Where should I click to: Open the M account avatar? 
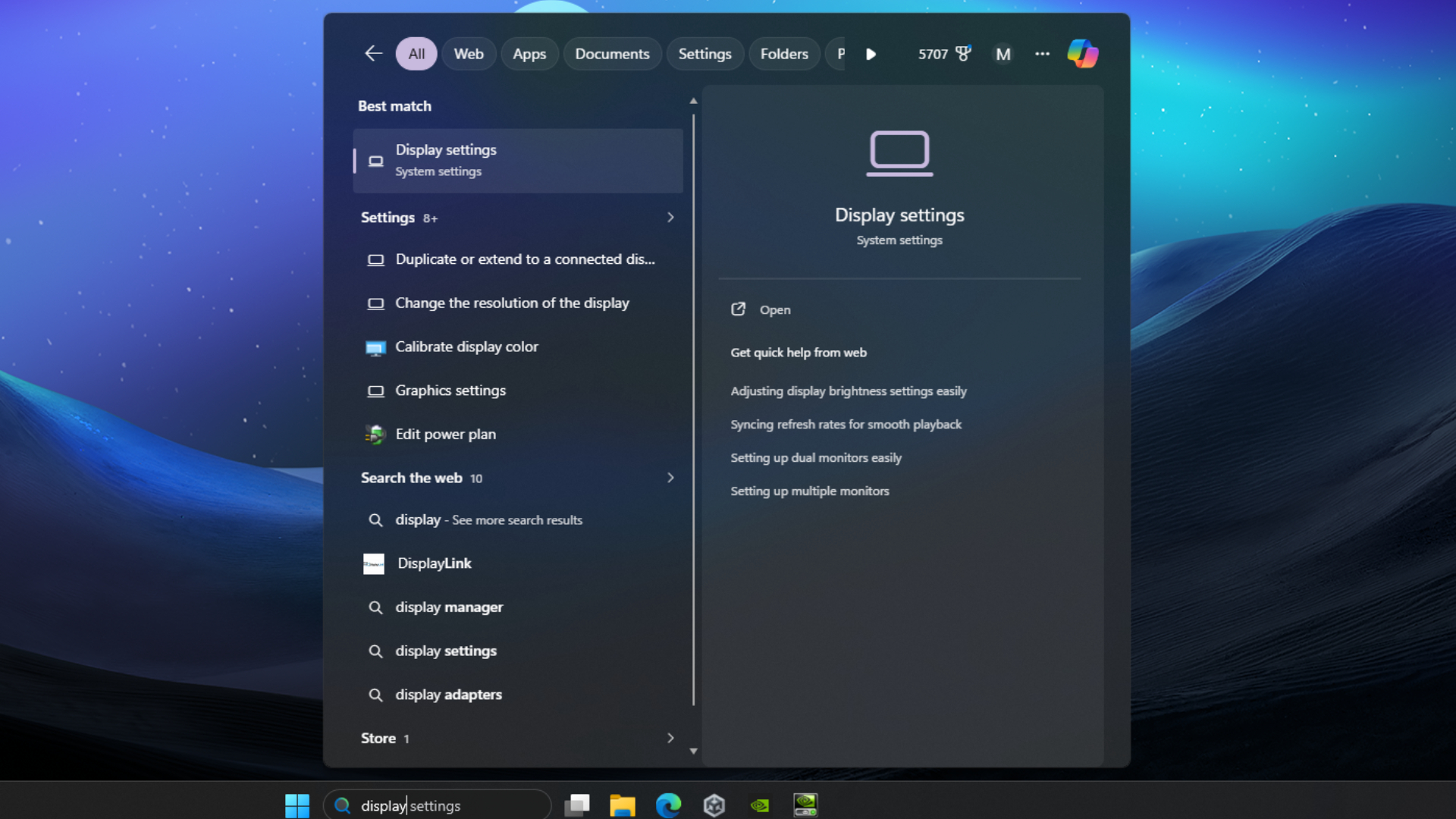pos(1003,54)
